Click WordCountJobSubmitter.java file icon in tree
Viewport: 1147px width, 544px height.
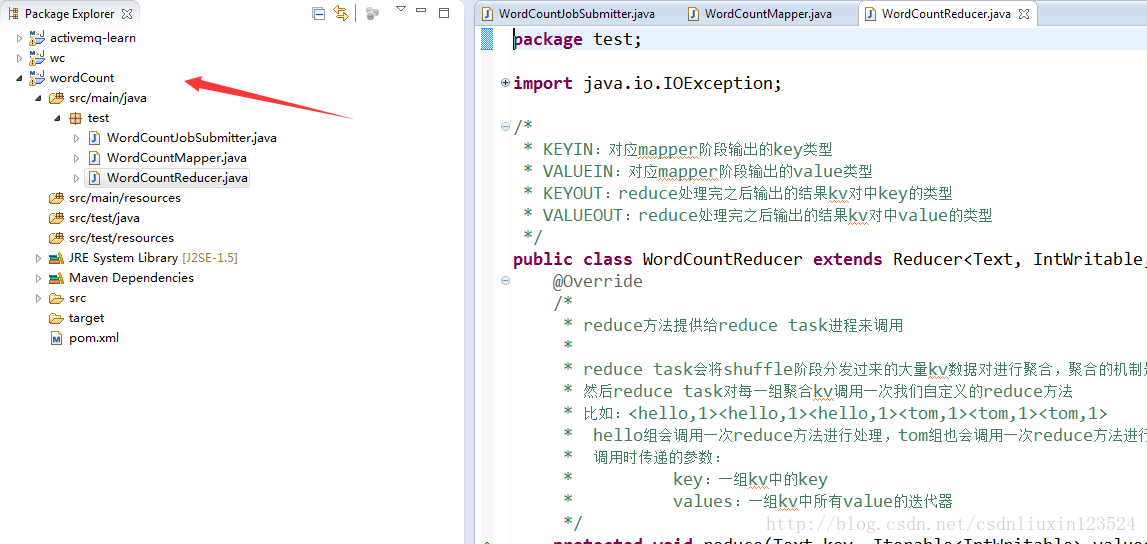pyautogui.click(x=94, y=137)
